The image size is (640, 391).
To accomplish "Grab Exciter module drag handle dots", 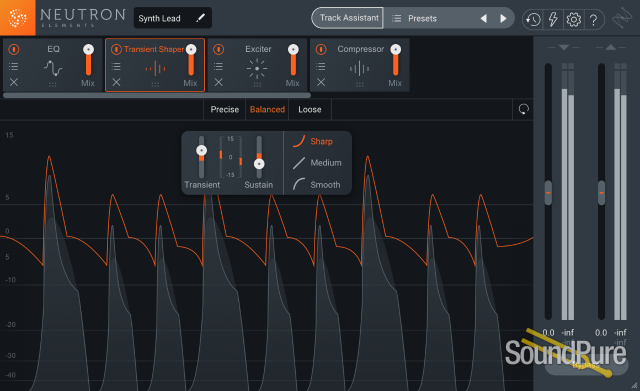I will (x=257, y=84).
